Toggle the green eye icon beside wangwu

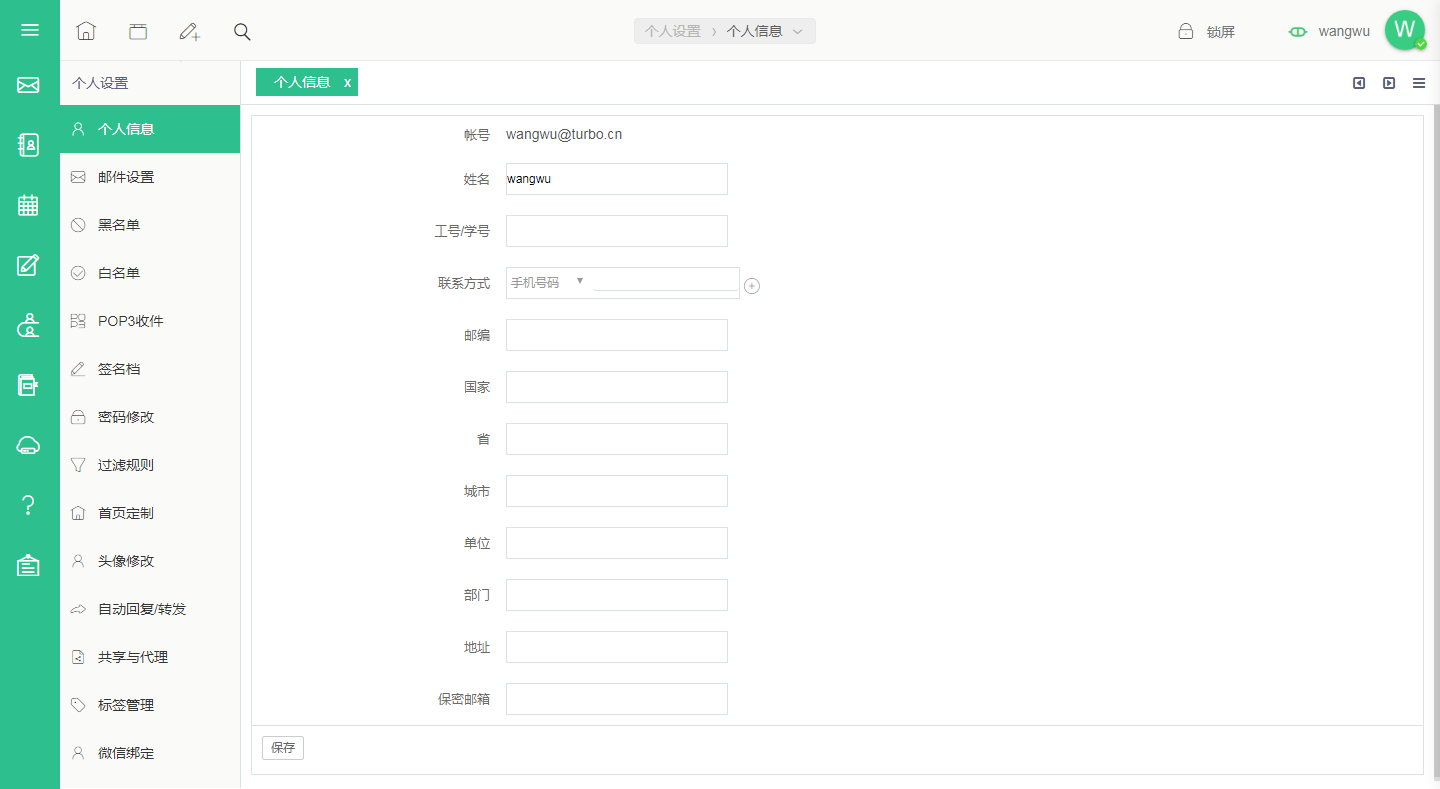tap(1298, 31)
